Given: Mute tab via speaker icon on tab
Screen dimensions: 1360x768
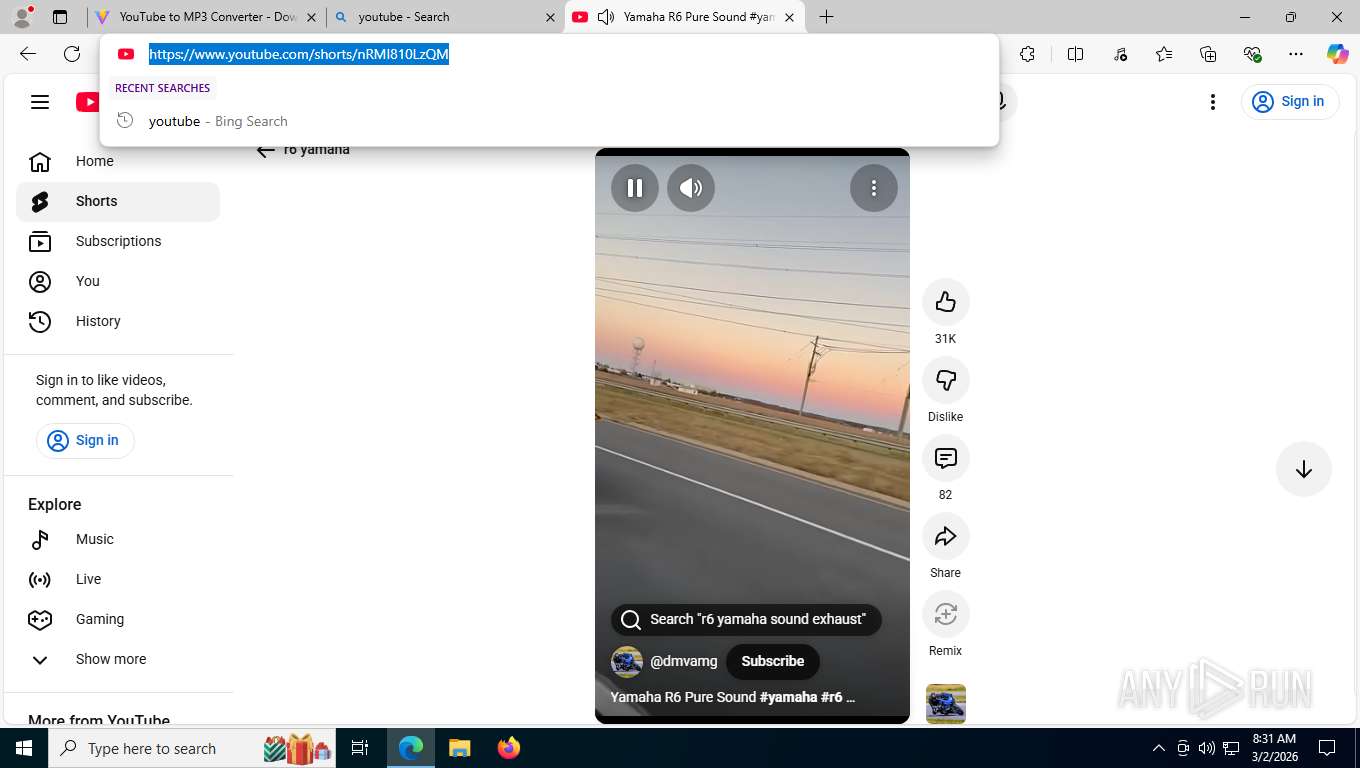Looking at the screenshot, I should coord(605,17).
